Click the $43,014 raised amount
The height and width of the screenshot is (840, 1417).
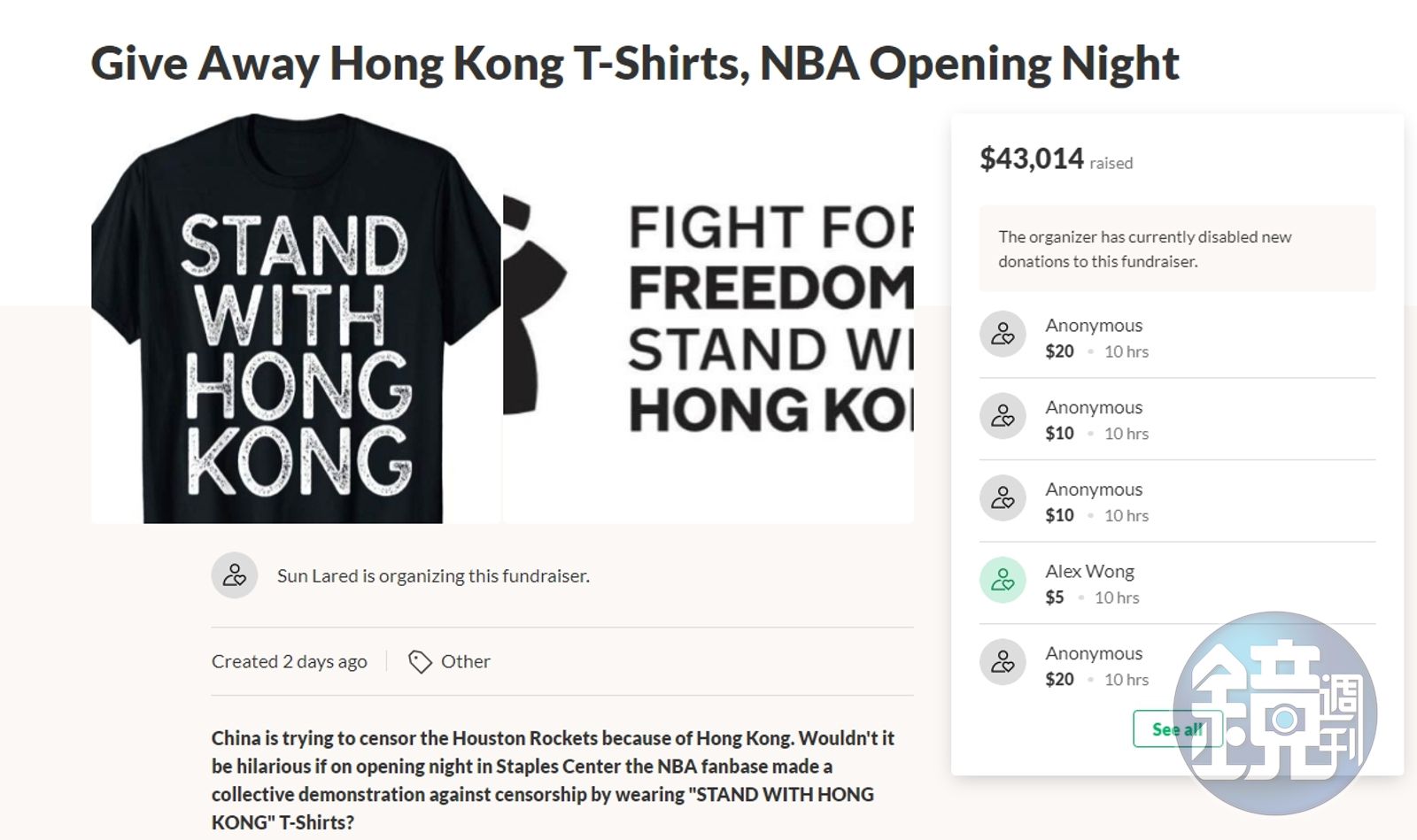pos(1031,159)
